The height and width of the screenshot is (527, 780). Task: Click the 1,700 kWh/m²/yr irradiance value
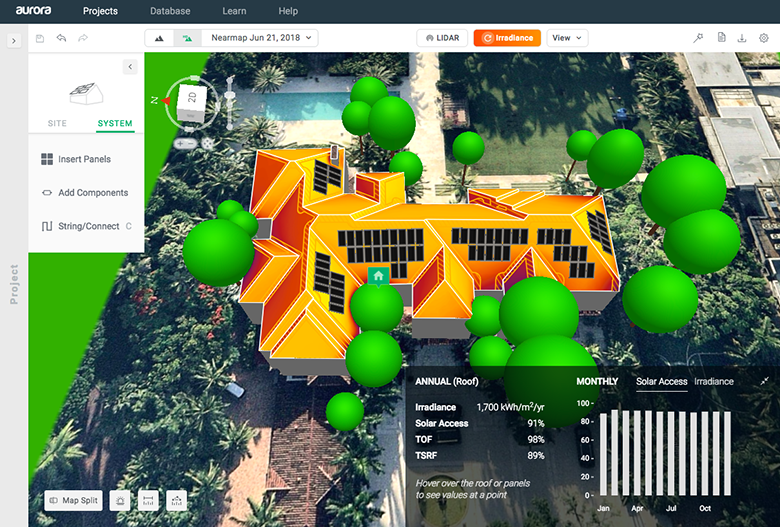point(510,407)
